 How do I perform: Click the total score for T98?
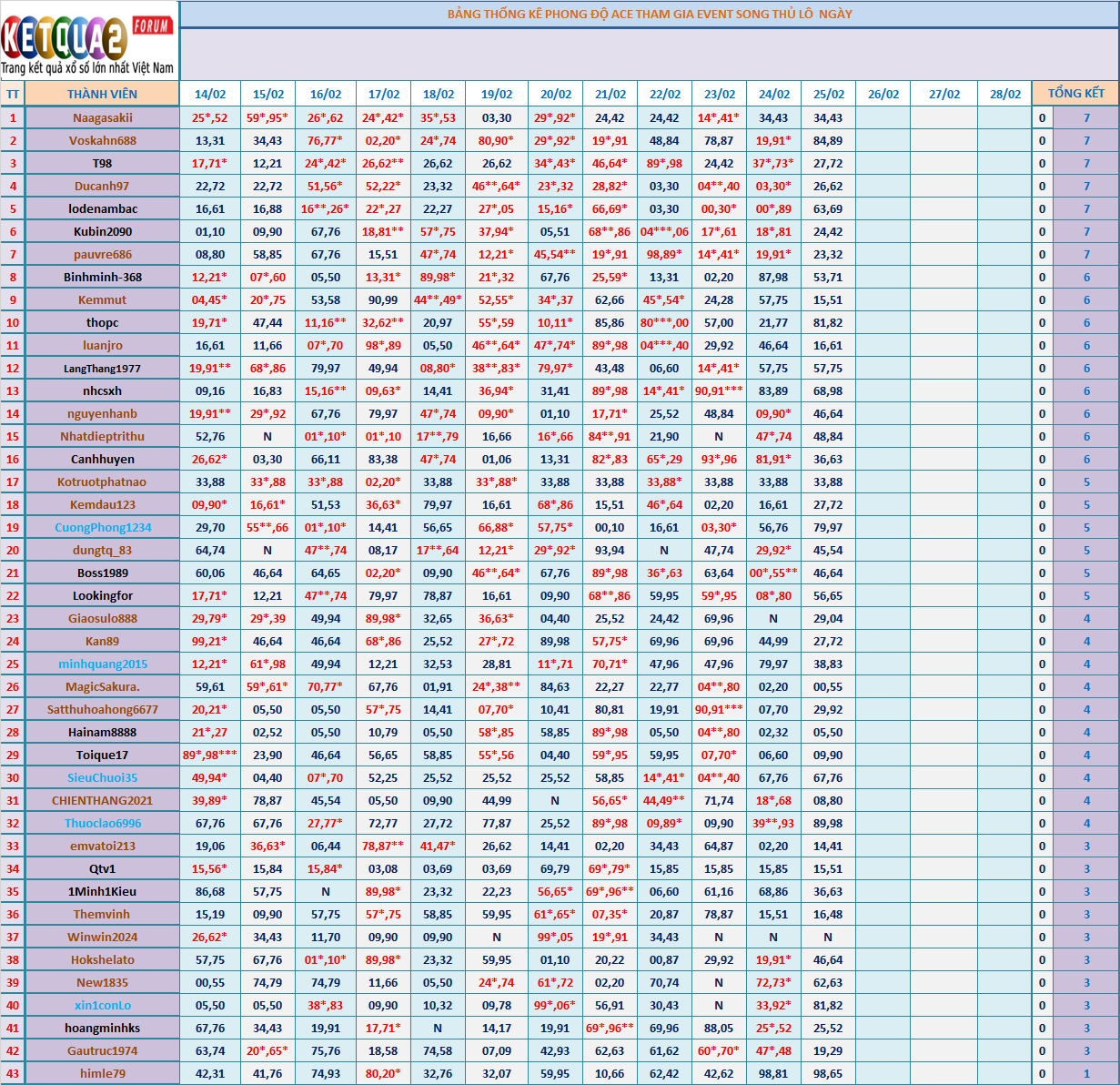1086,163
